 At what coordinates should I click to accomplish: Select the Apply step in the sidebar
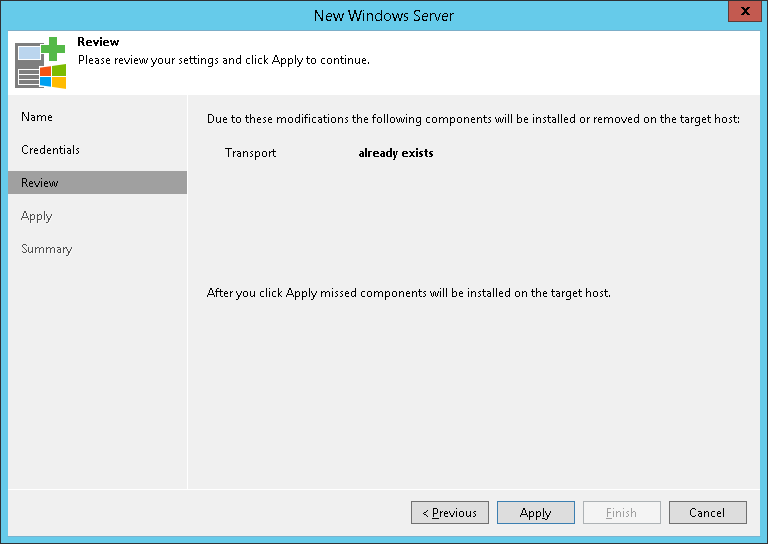(36, 216)
